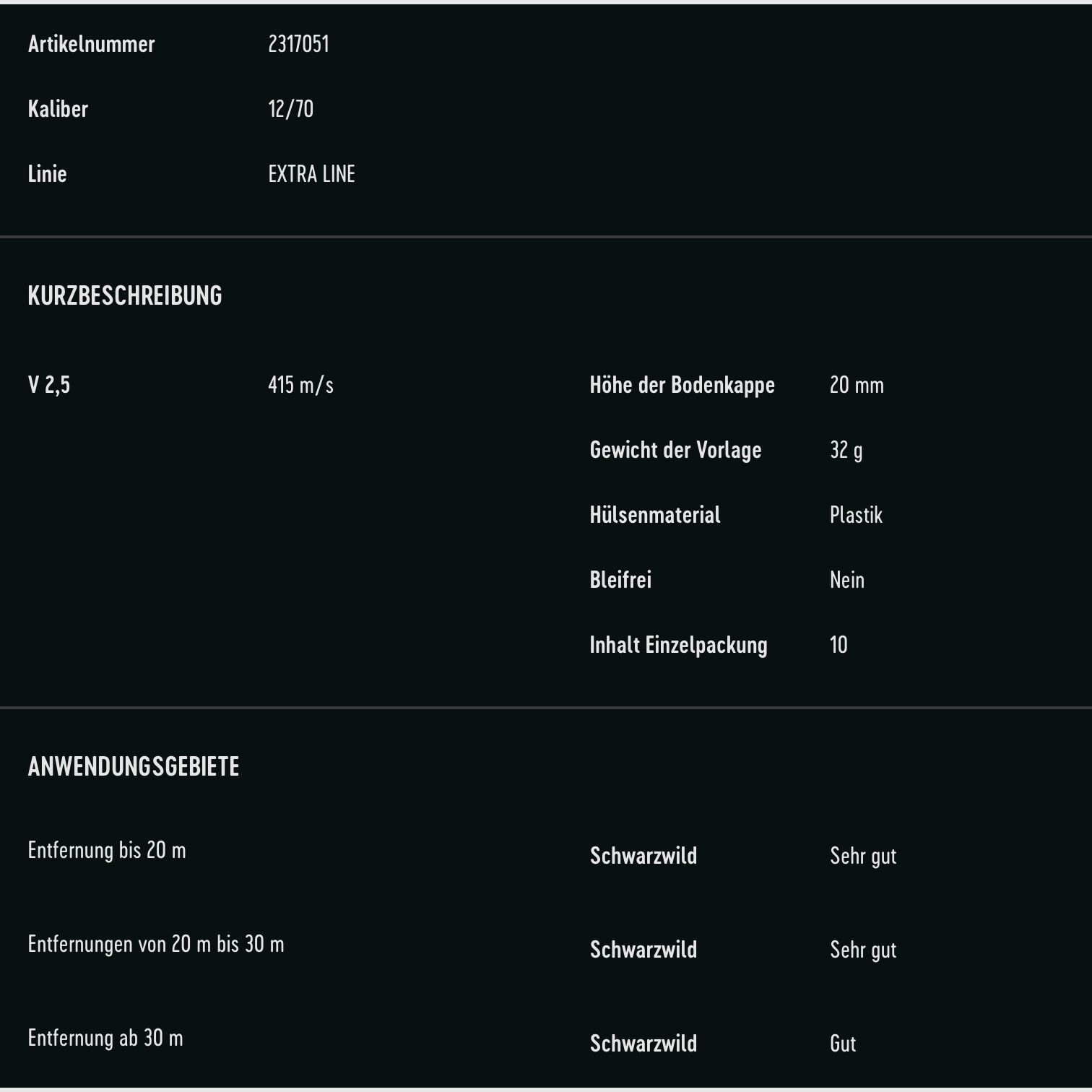
Task: Click the Gewicht der Vorlage label
Action: click(x=675, y=451)
